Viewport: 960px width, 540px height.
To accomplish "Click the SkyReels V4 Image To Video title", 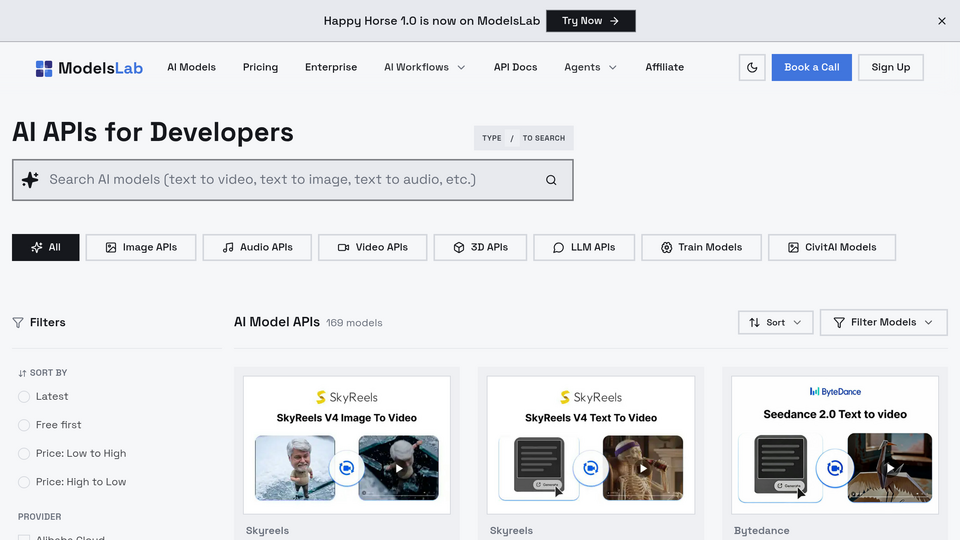I will click(x=347, y=418).
